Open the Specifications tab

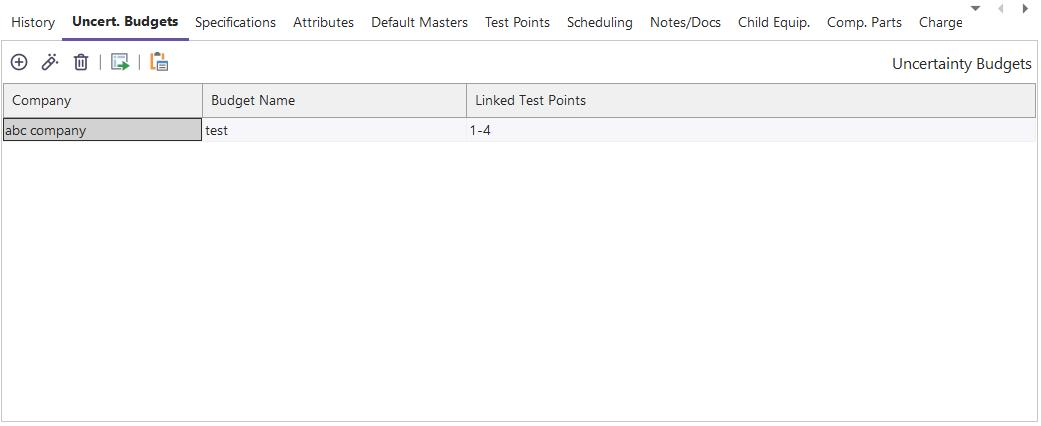(x=235, y=22)
